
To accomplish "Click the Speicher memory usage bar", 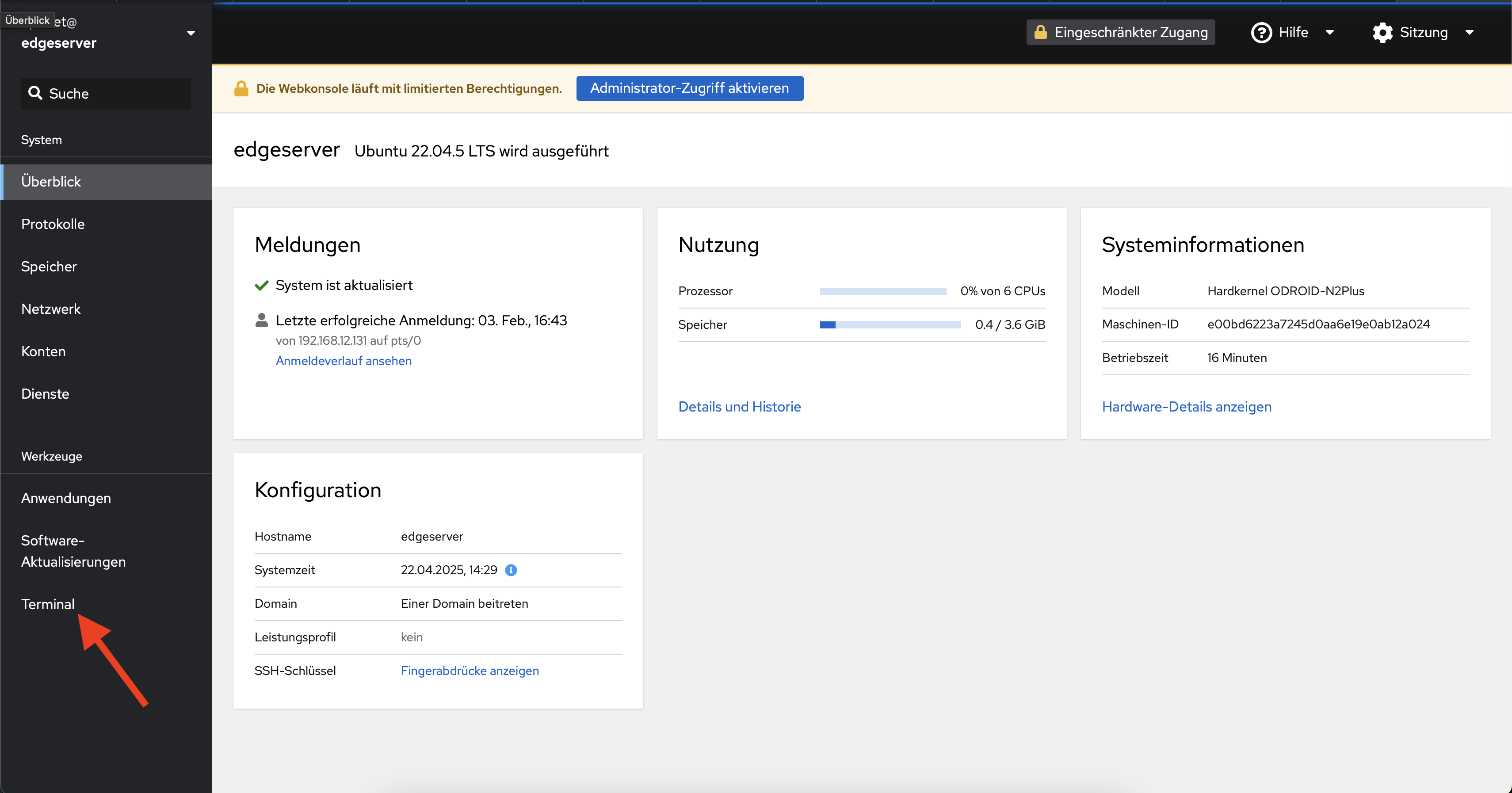I will click(x=890, y=324).
